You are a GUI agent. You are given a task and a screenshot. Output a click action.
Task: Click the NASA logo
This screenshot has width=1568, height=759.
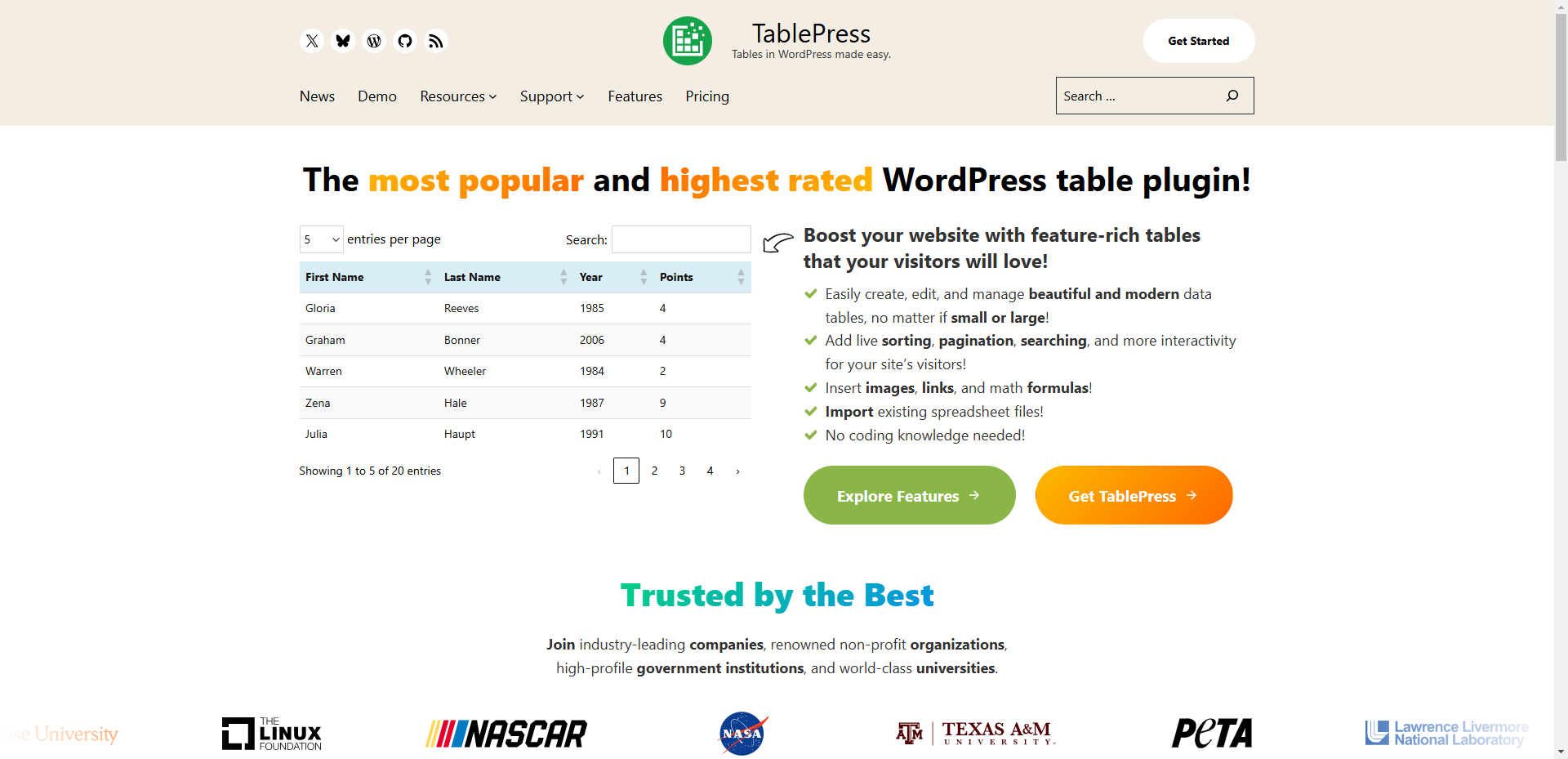tap(741, 733)
